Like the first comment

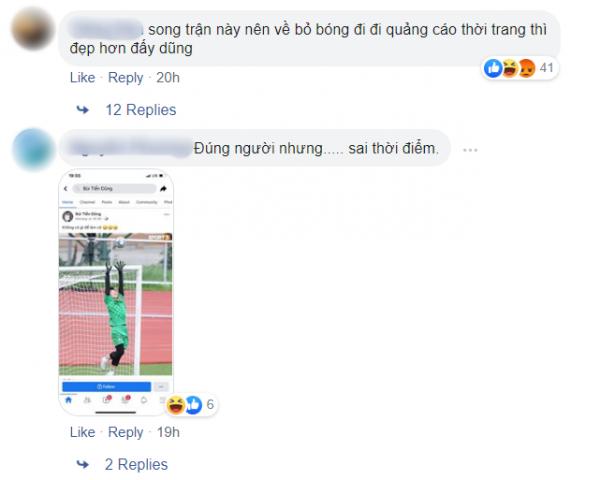(82, 78)
